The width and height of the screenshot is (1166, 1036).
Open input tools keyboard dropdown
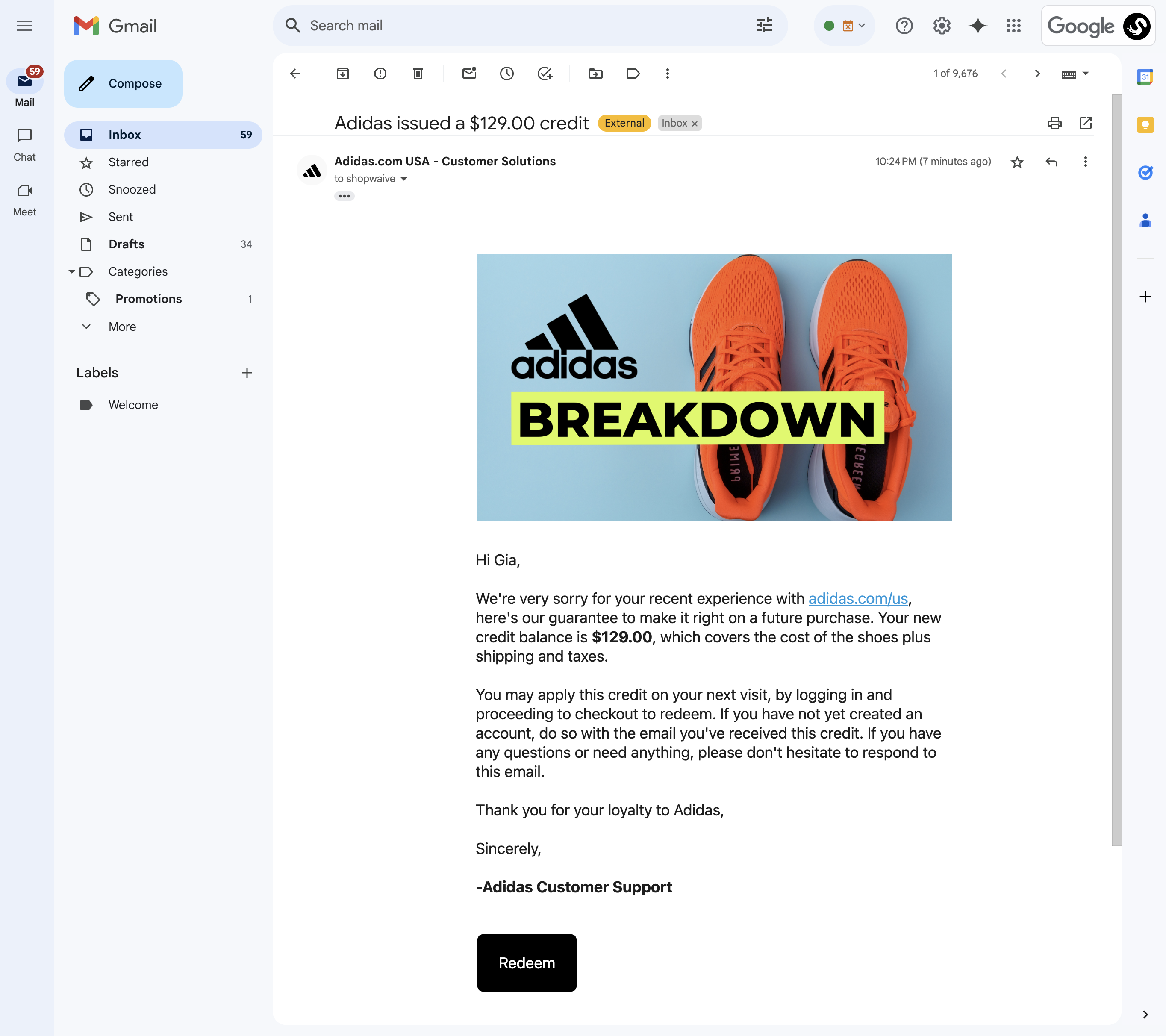(1075, 74)
